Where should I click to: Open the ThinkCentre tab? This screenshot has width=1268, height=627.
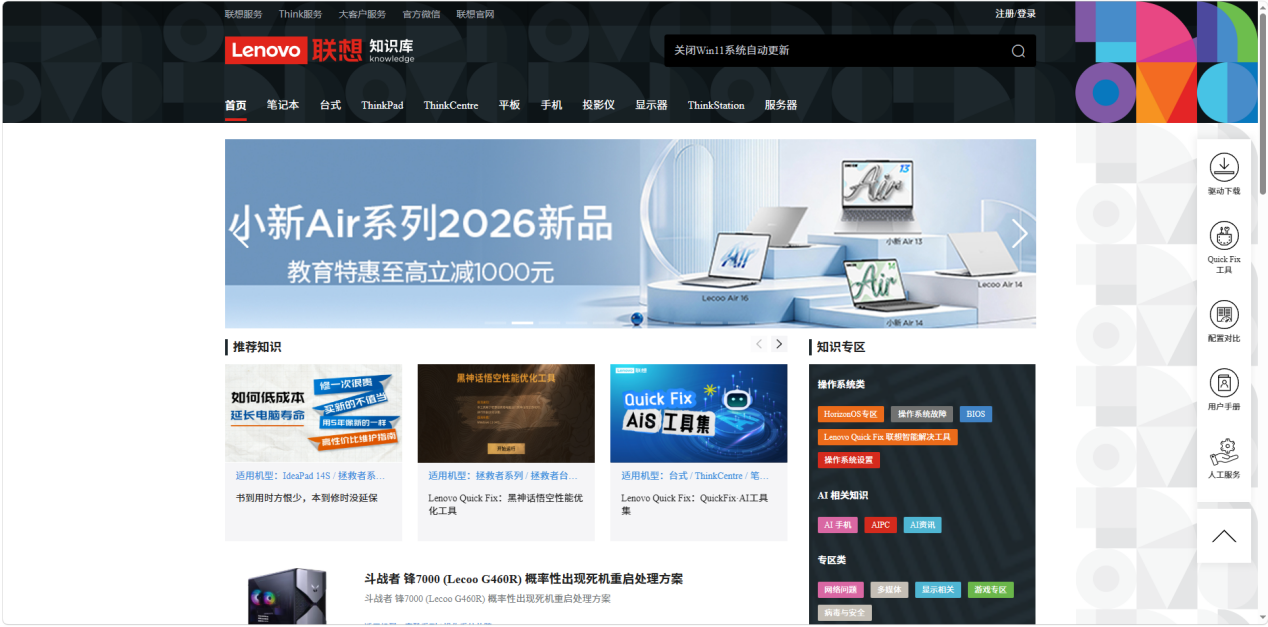click(x=451, y=105)
